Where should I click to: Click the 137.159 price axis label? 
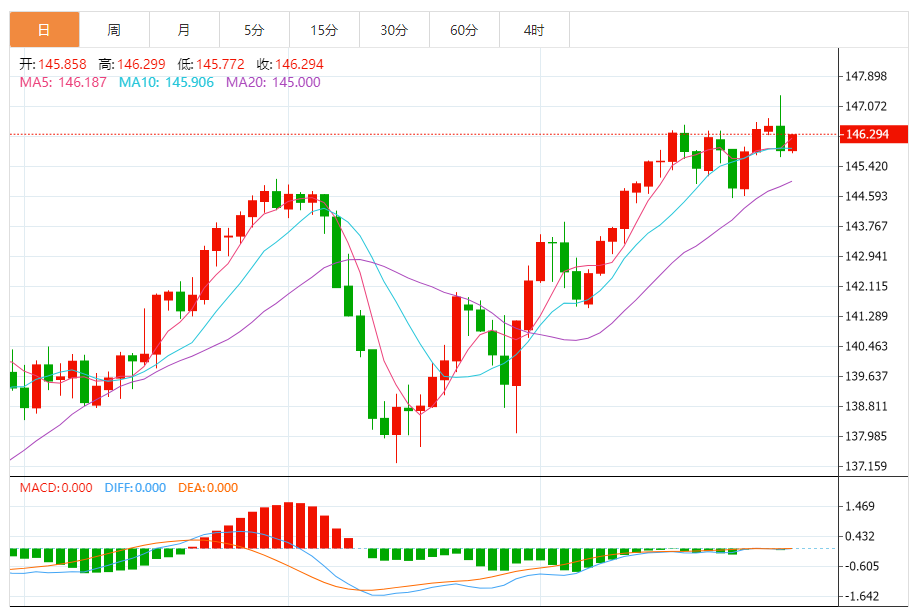pos(866,466)
